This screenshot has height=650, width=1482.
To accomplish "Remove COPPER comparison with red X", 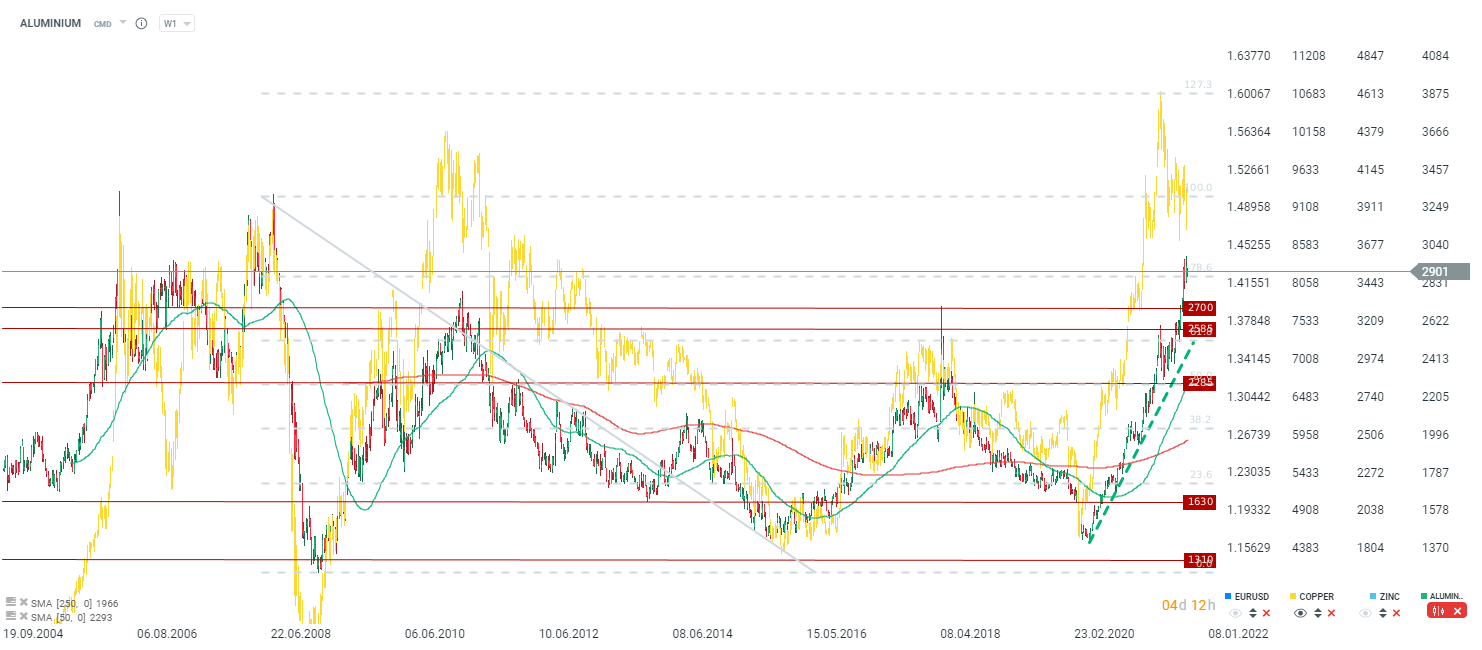I will 1331,613.
